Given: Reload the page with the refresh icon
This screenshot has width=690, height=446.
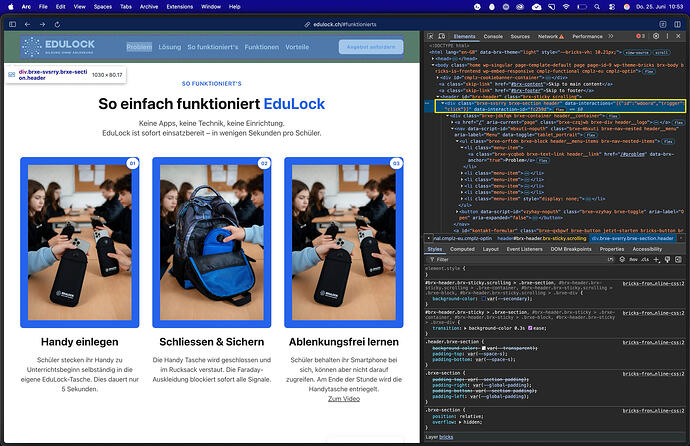Looking at the screenshot, I should [57, 24].
